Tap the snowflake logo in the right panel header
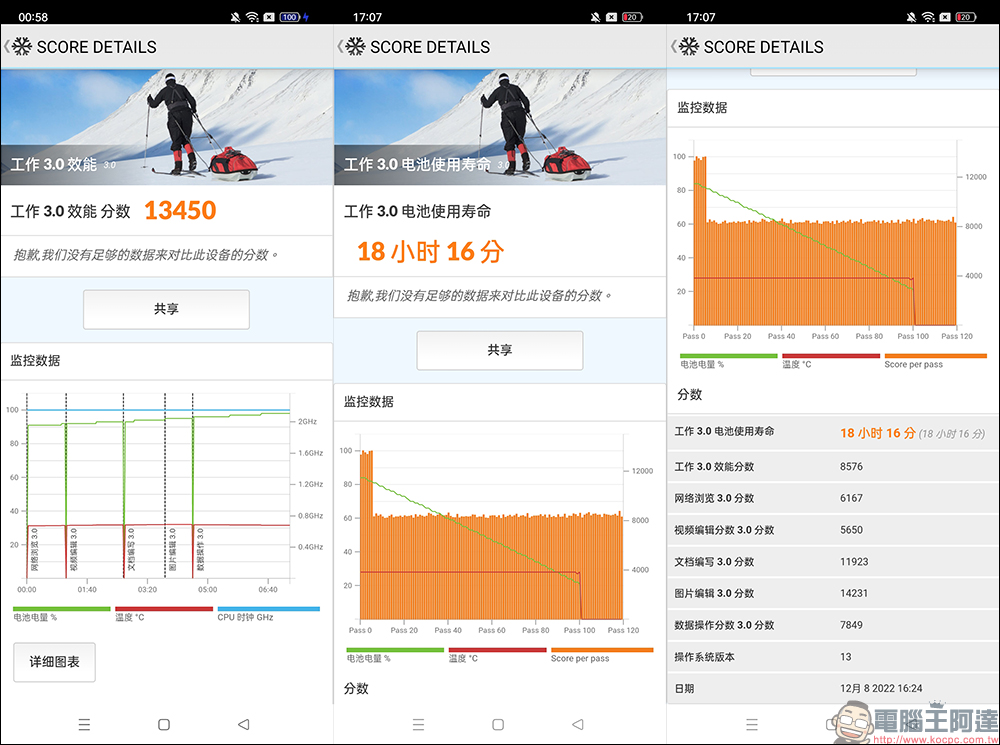Image resolution: width=1000 pixels, height=745 pixels. [688, 47]
